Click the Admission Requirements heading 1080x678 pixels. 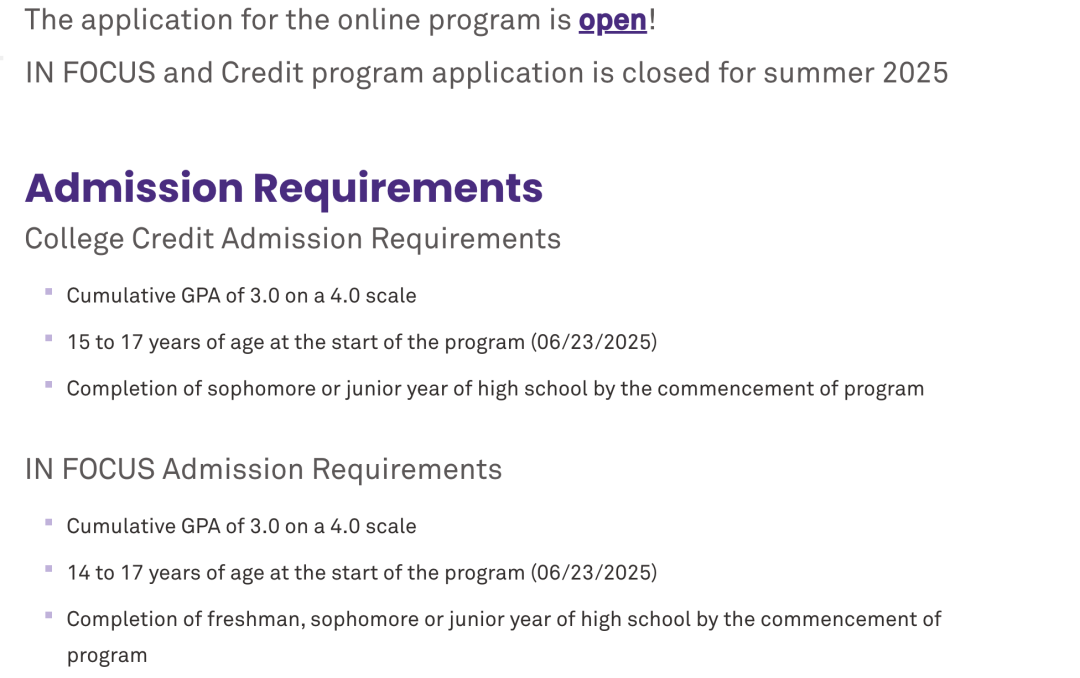tap(284, 187)
